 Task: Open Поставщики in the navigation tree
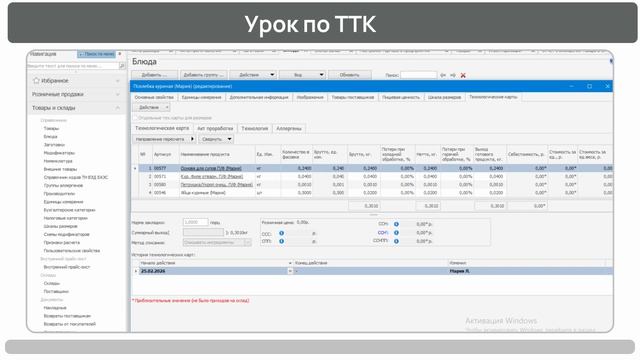(56, 291)
